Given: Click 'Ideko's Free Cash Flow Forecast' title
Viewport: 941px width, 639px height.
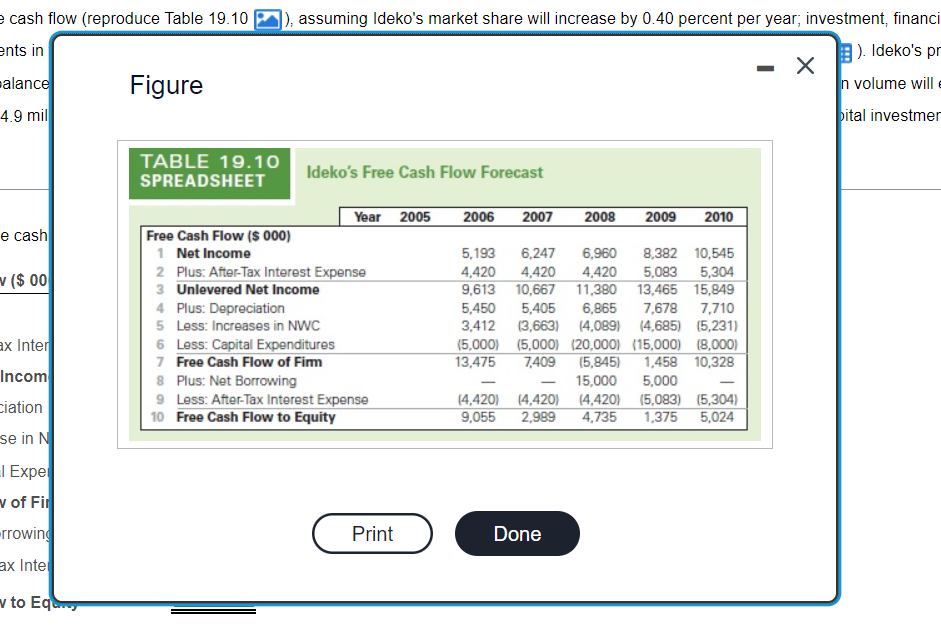Looking at the screenshot, I should [425, 172].
